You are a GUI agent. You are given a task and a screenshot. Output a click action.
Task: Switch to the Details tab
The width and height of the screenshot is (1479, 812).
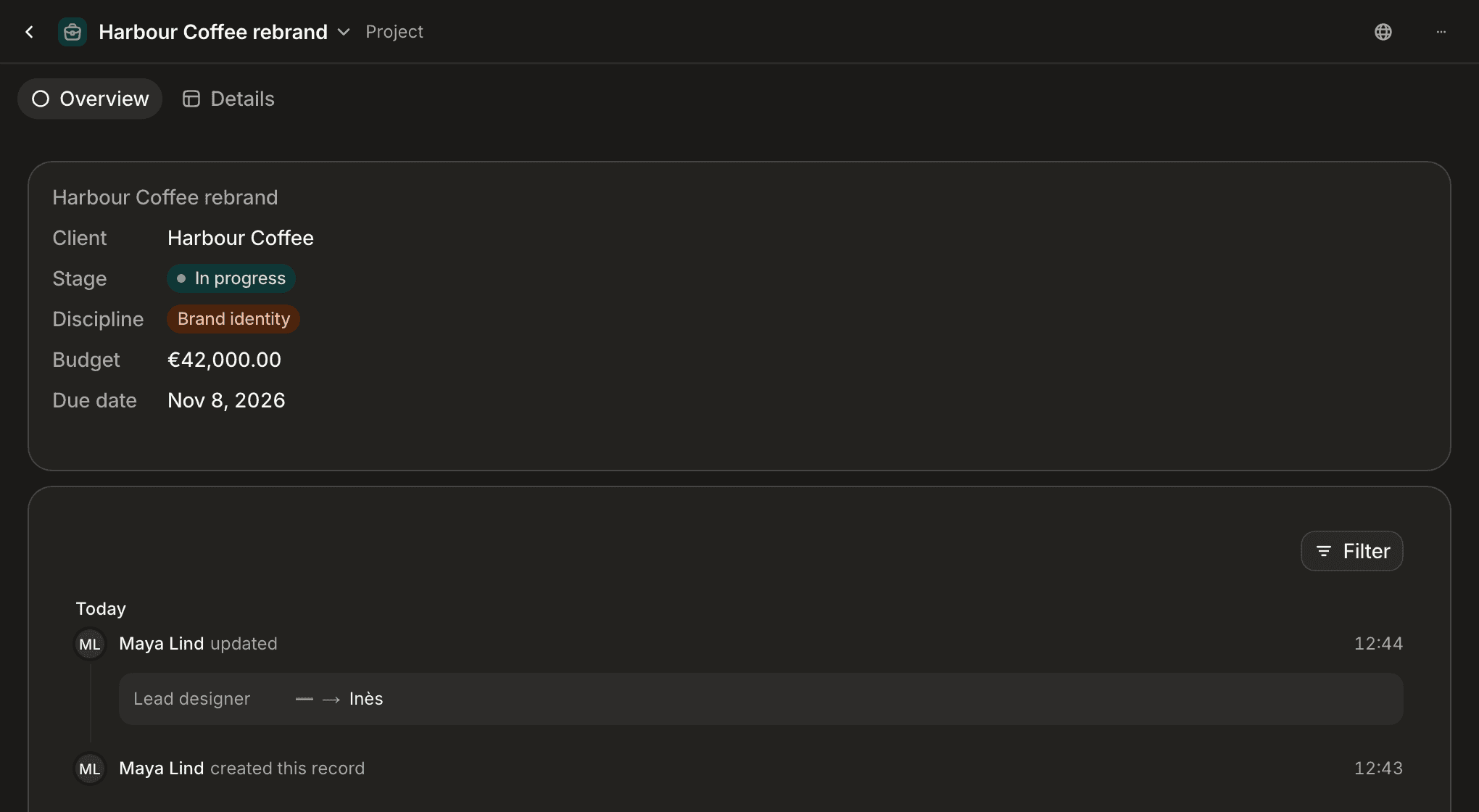pos(228,99)
